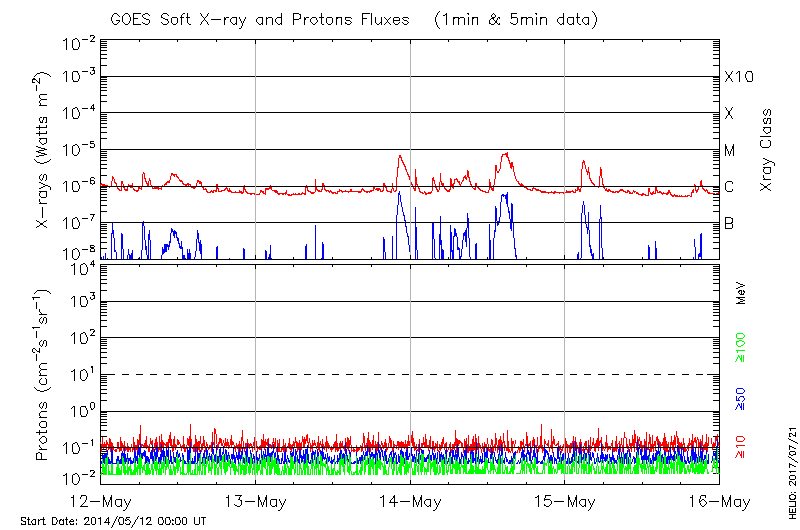Select the green ≥100 proton legend label
This screenshot has width=800, height=530.
coord(741,348)
